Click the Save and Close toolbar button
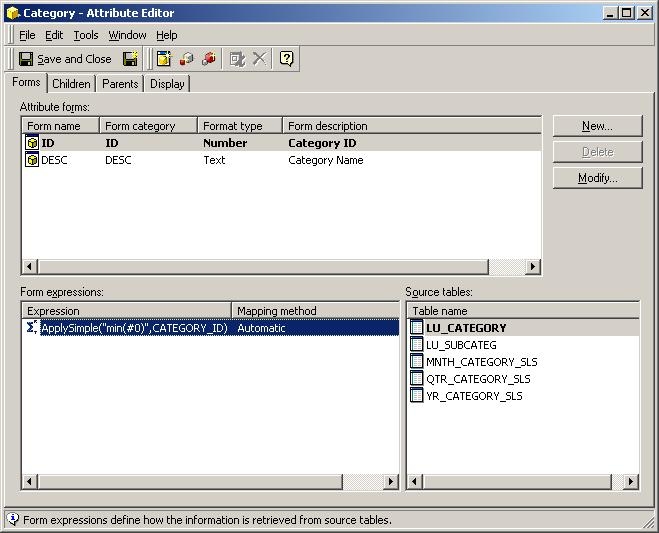This screenshot has width=659, height=533. click(65, 59)
